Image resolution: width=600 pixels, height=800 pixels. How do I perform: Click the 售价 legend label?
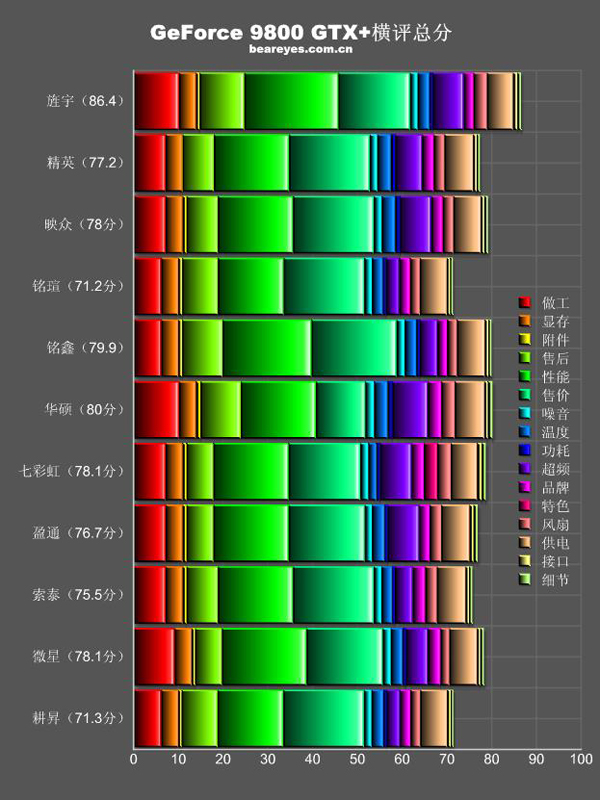coord(555,395)
